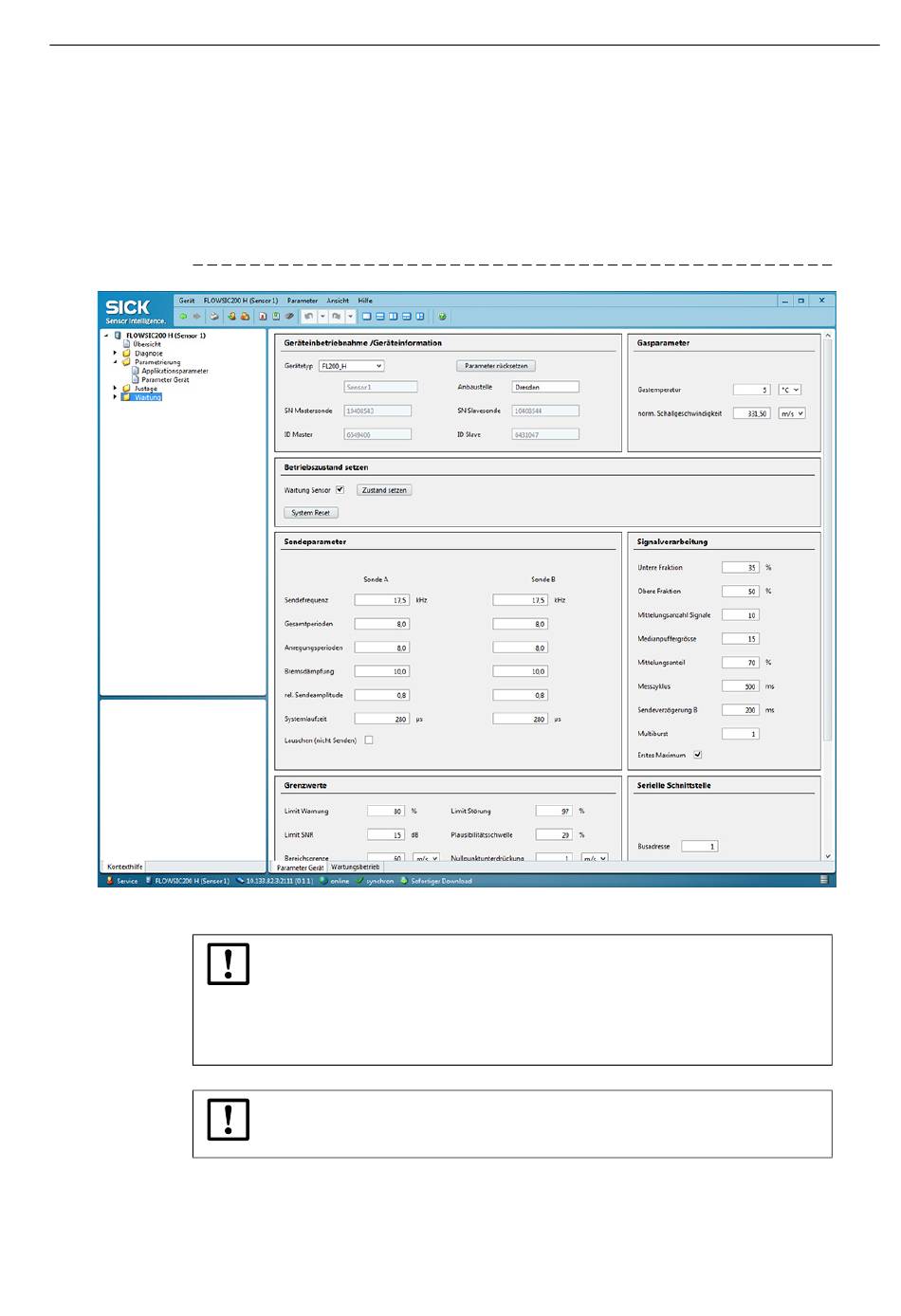This screenshot has width=901, height=1316.
Task: Expand the Justage tree node
Action: pyautogui.click(x=115, y=389)
